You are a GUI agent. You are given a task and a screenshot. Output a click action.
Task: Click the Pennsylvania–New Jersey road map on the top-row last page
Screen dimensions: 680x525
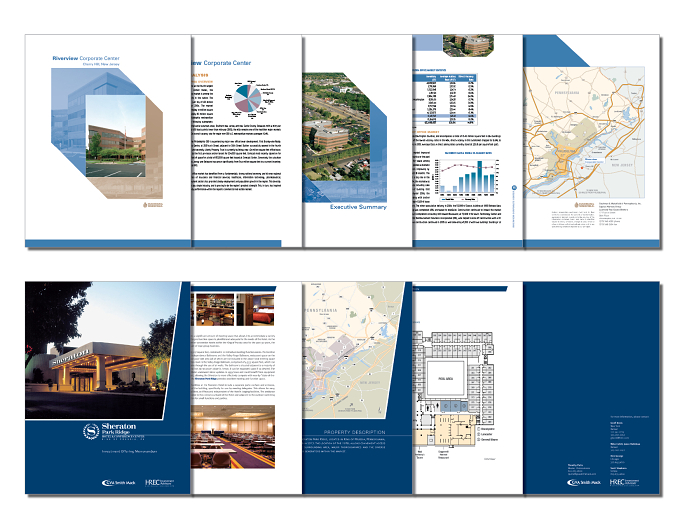click(584, 132)
